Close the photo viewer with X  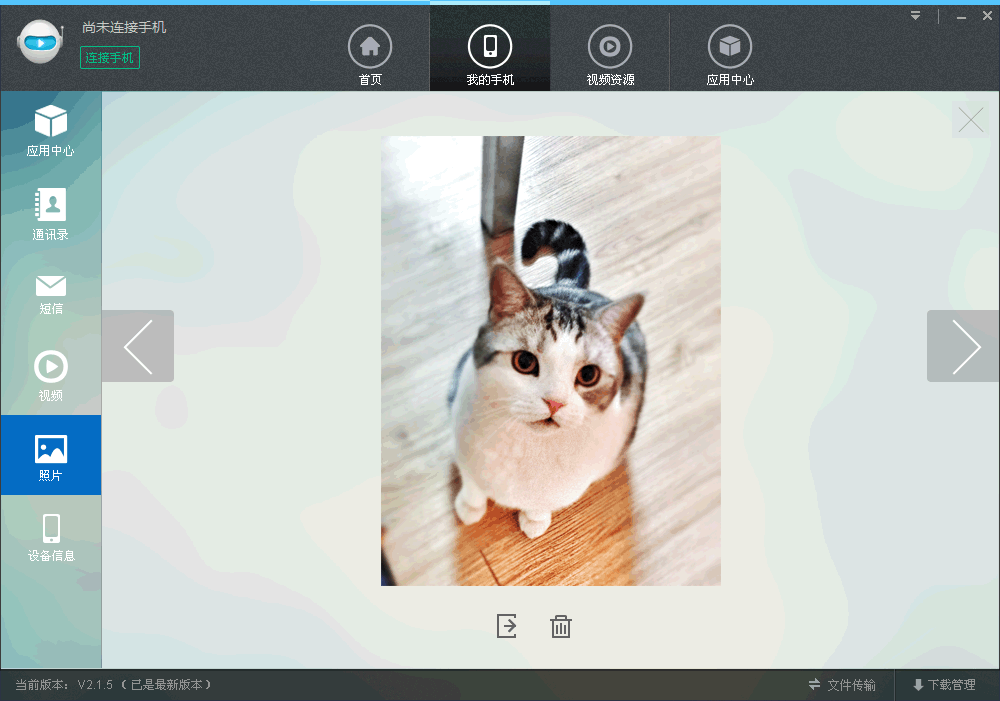(970, 120)
